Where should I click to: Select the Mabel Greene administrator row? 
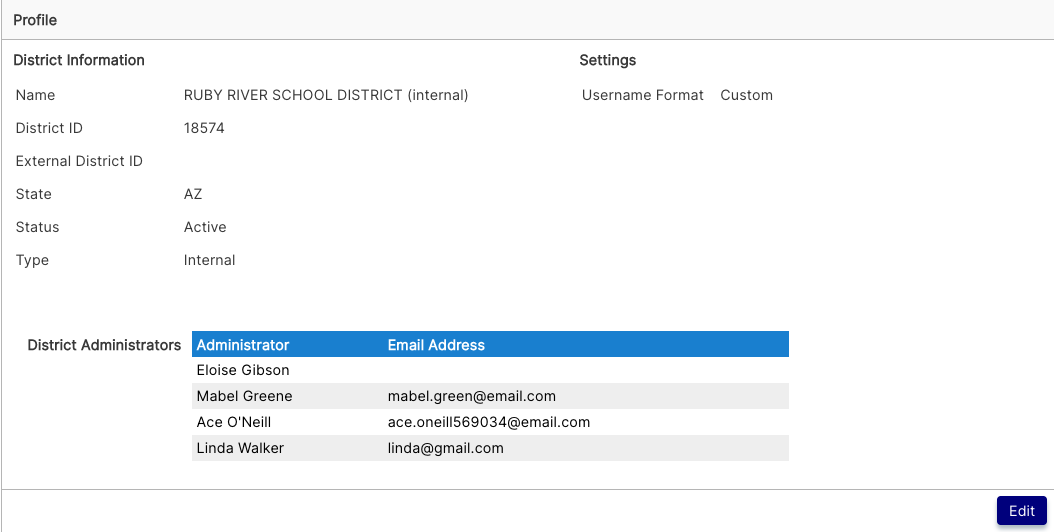pos(490,396)
